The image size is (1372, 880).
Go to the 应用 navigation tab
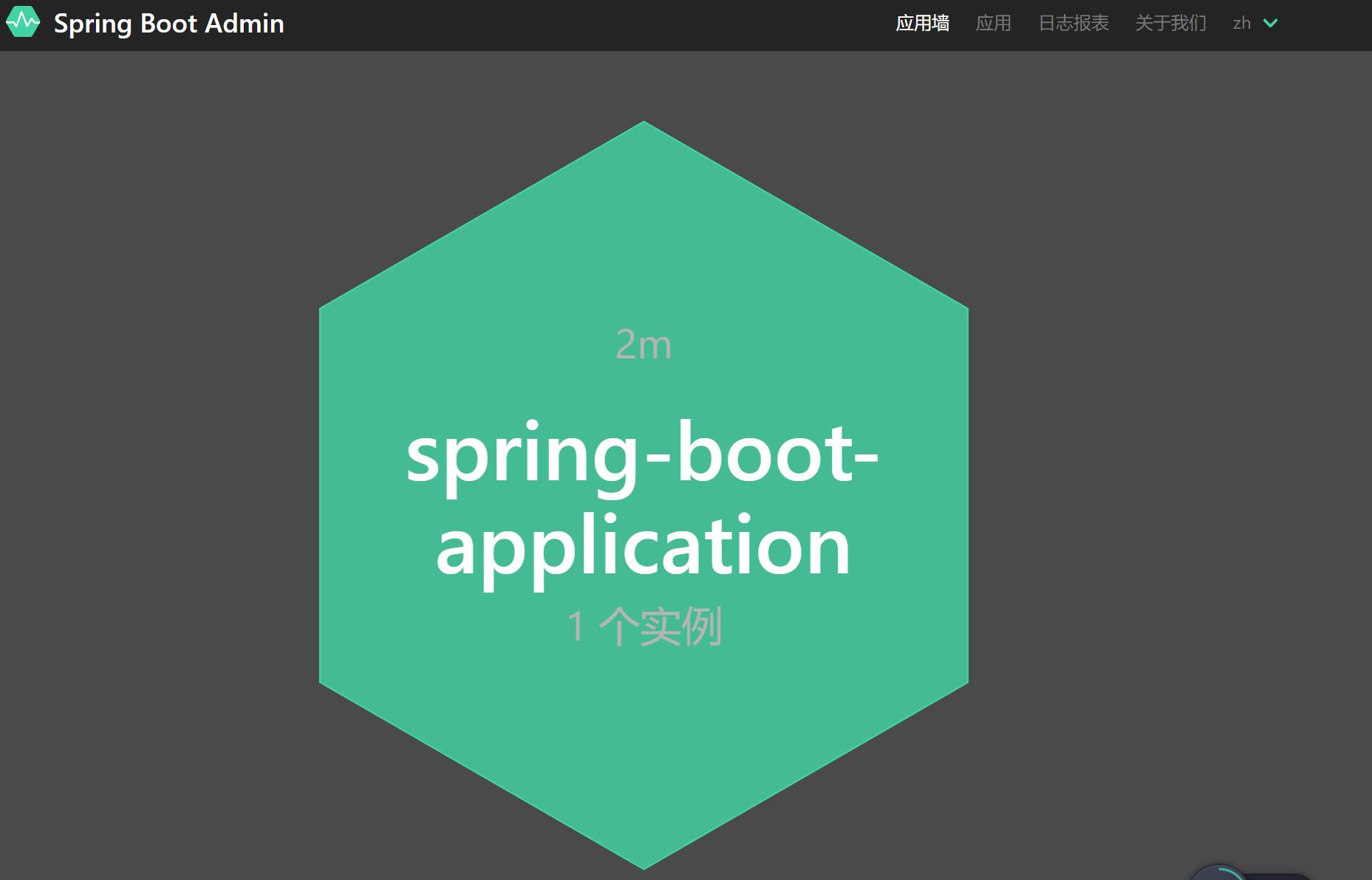(x=993, y=24)
